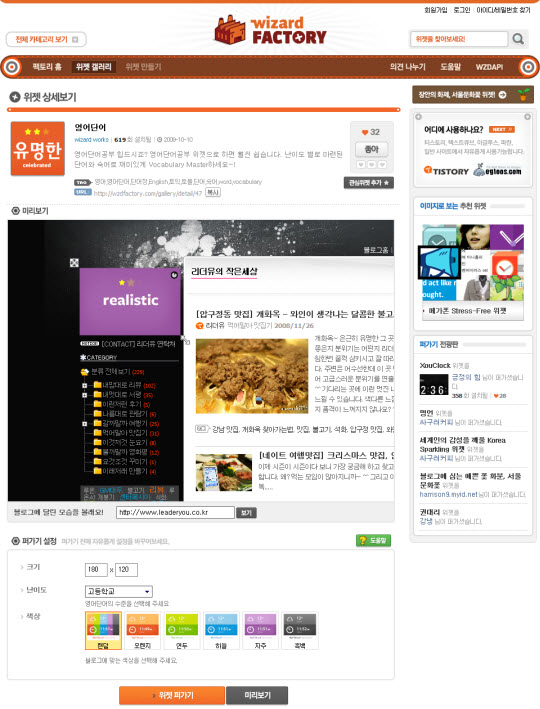
Task: Open the 위젯 만들기 menu
Action: coord(143,67)
